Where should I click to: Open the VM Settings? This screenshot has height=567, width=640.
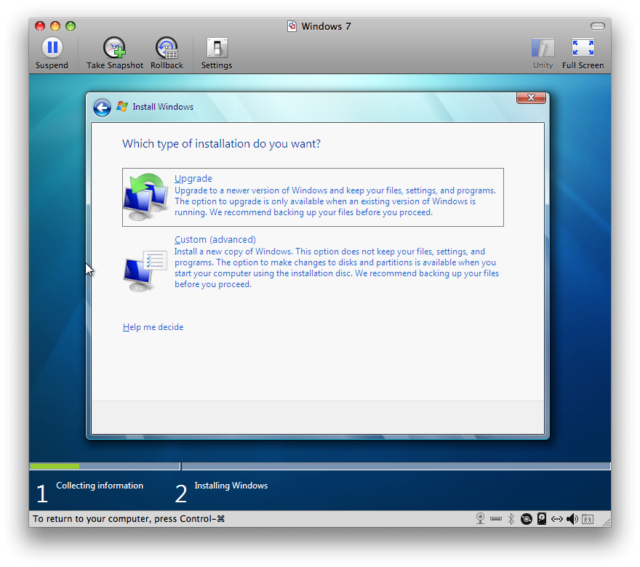[216, 53]
